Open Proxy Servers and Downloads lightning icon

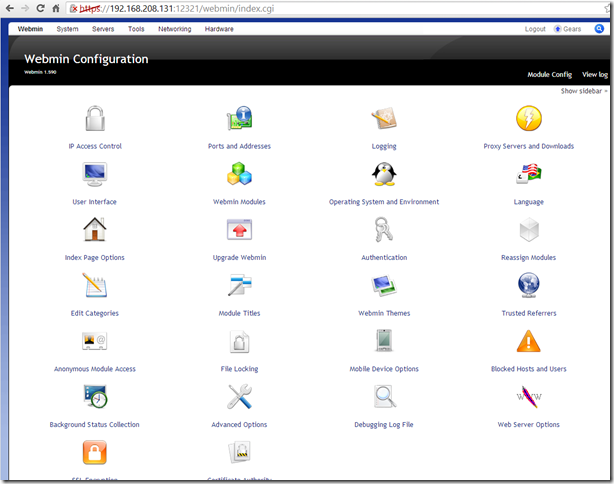tap(529, 118)
